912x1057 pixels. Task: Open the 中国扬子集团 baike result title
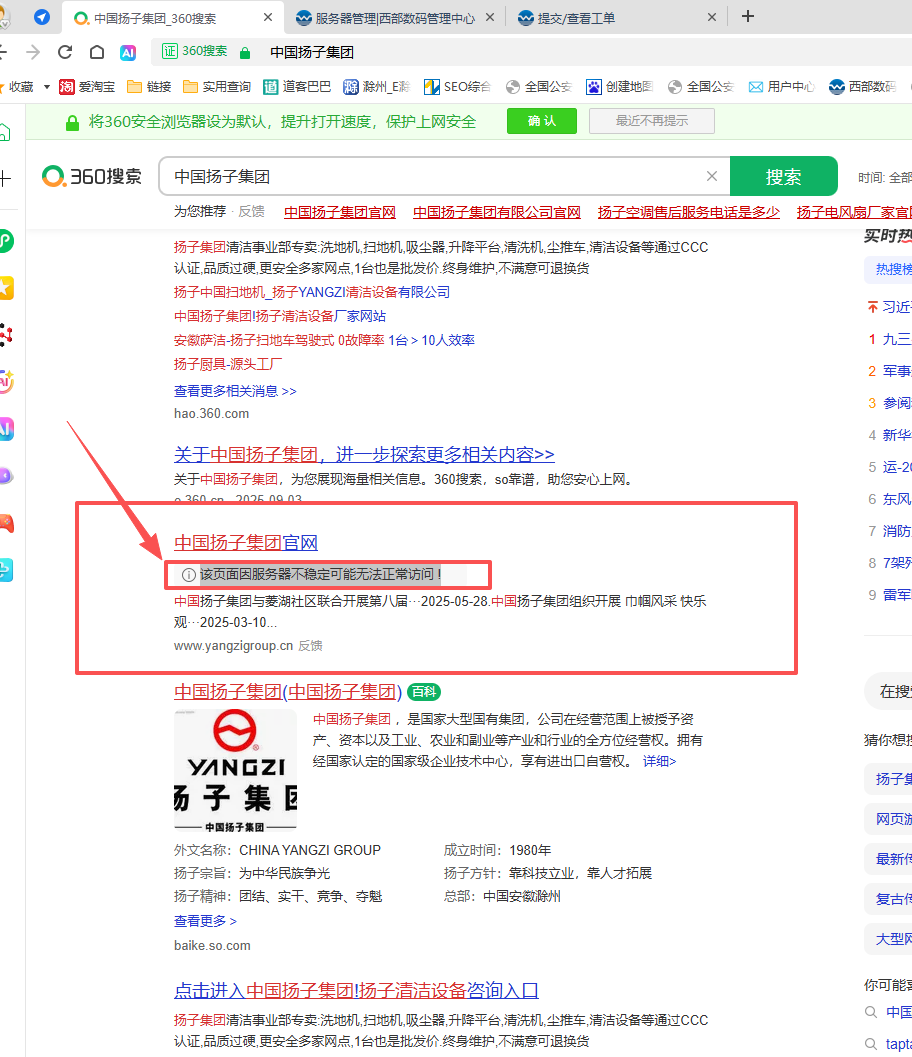pos(288,692)
